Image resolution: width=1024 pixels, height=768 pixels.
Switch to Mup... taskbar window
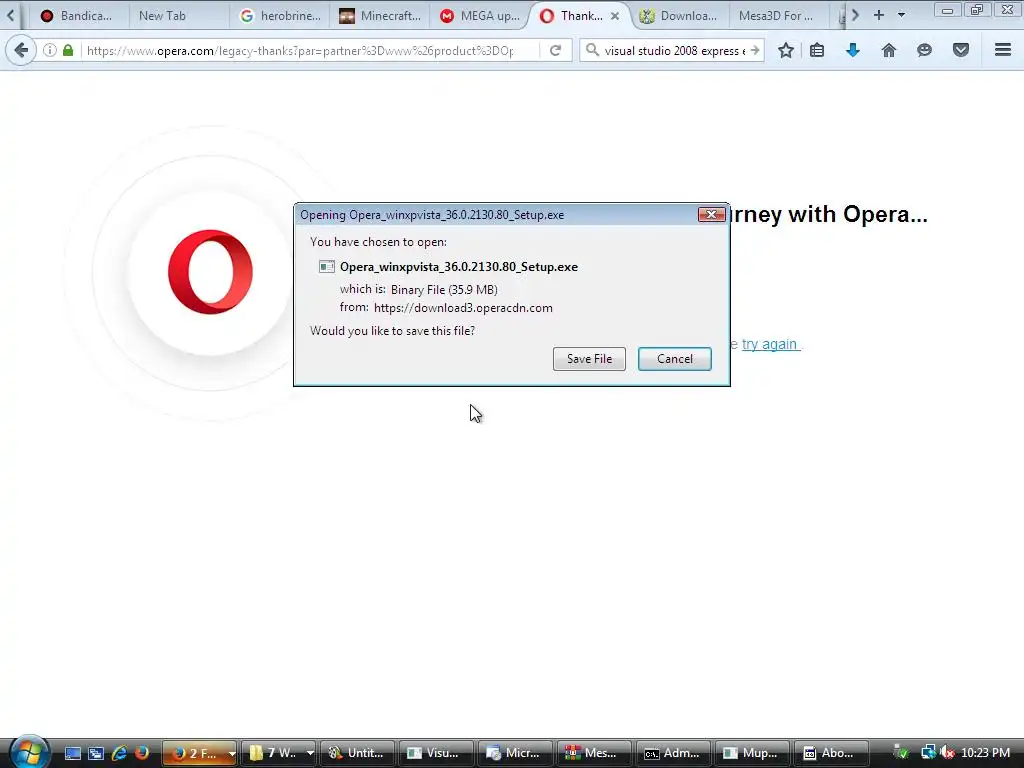click(752, 753)
